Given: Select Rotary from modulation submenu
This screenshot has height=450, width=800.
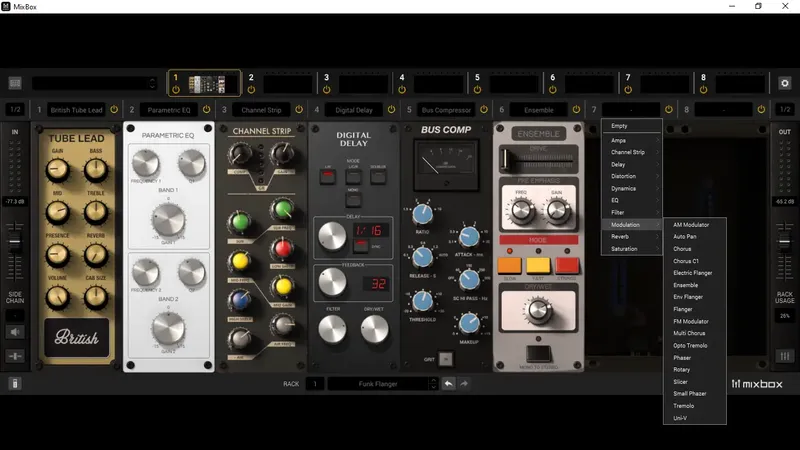Looking at the screenshot, I should pyautogui.click(x=694, y=369).
